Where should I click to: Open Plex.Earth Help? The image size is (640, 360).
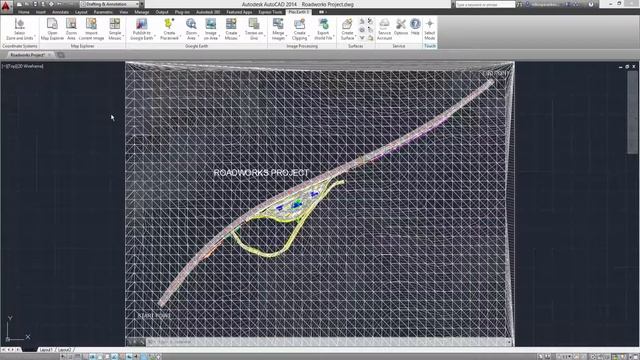pyautogui.click(x=415, y=27)
